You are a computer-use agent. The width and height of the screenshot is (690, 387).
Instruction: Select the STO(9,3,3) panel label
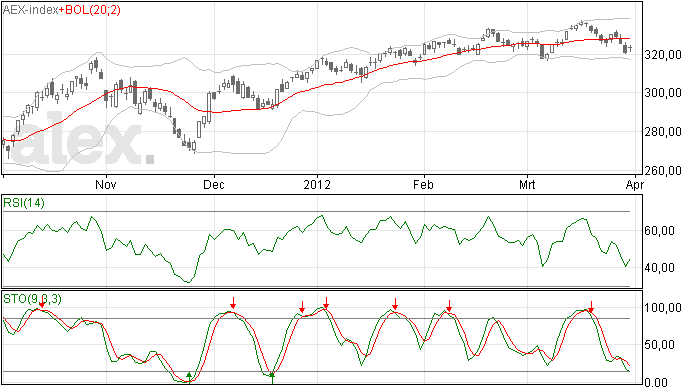pyautogui.click(x=33, y=299)
